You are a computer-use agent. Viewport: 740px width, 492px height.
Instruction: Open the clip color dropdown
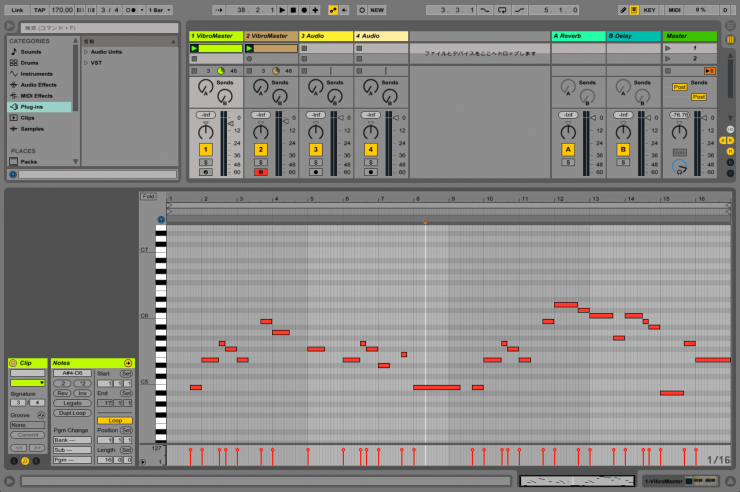[28, 383]
